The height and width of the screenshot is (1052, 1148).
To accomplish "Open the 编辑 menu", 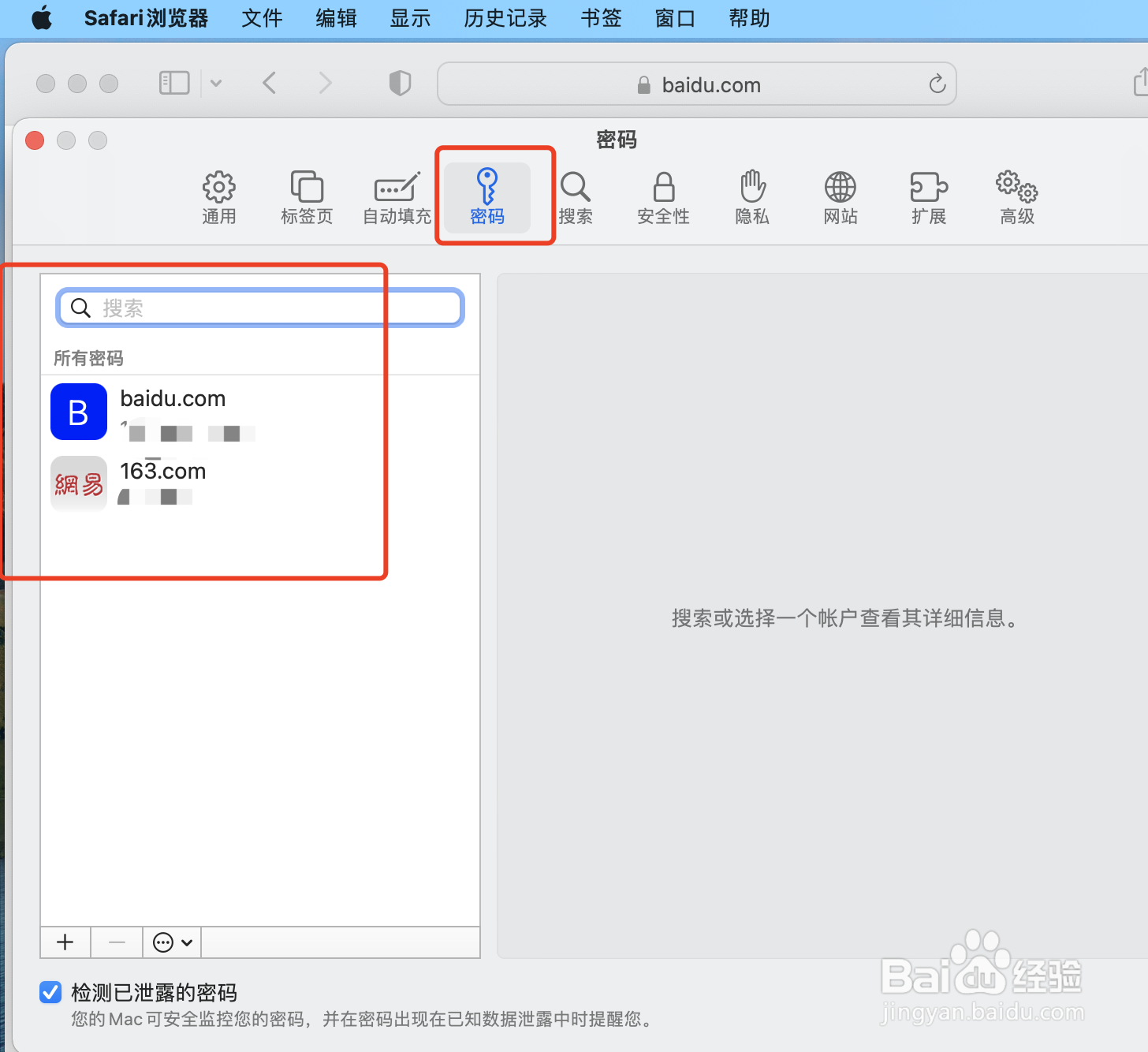I will pos(336,18).
